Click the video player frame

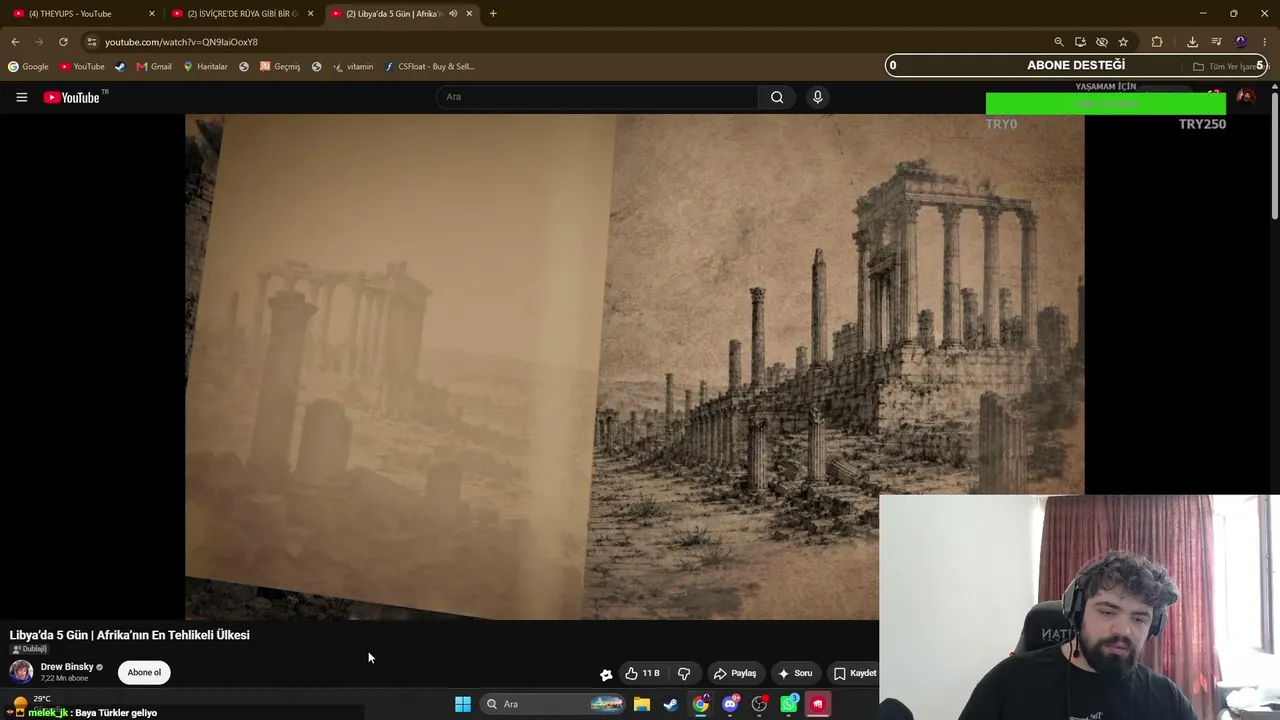pyautogui.click(x=634, y=366)
